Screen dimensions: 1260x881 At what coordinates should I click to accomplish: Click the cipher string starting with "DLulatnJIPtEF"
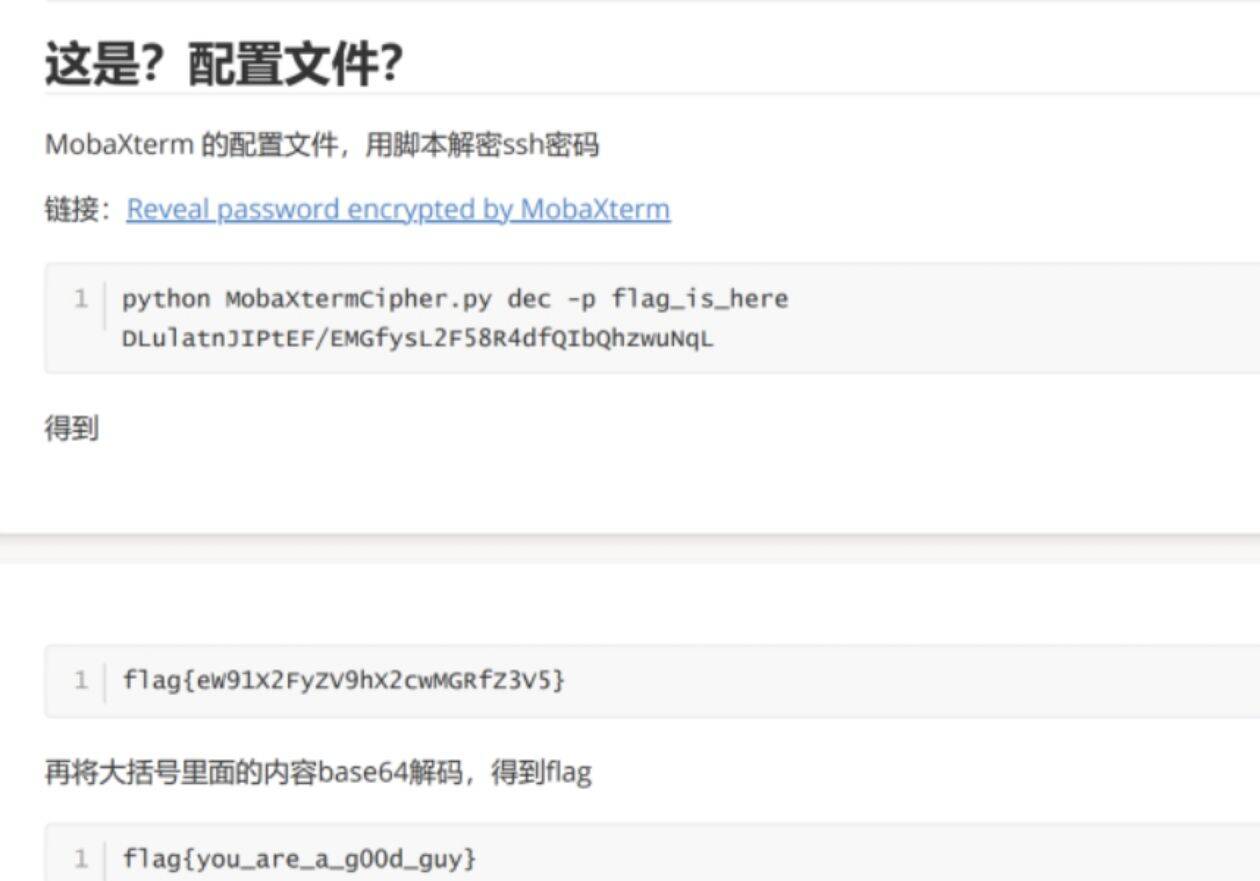click(x=418, y=339)
